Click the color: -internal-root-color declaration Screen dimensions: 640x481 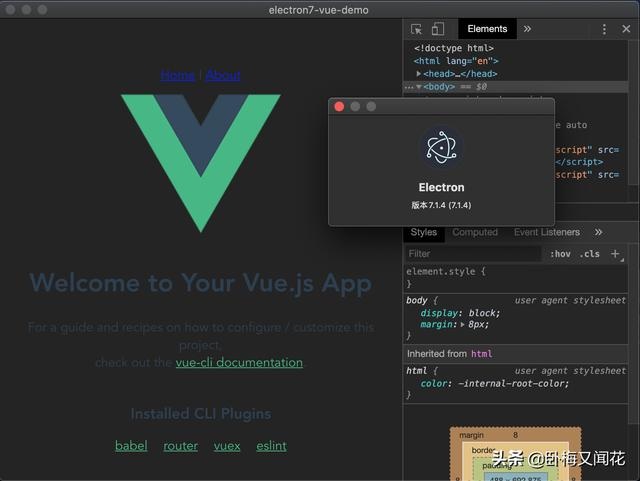tap(495, 384)
